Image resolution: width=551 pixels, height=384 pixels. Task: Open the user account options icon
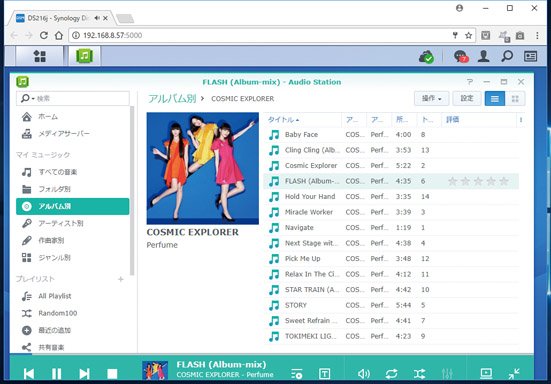[484, 56]
